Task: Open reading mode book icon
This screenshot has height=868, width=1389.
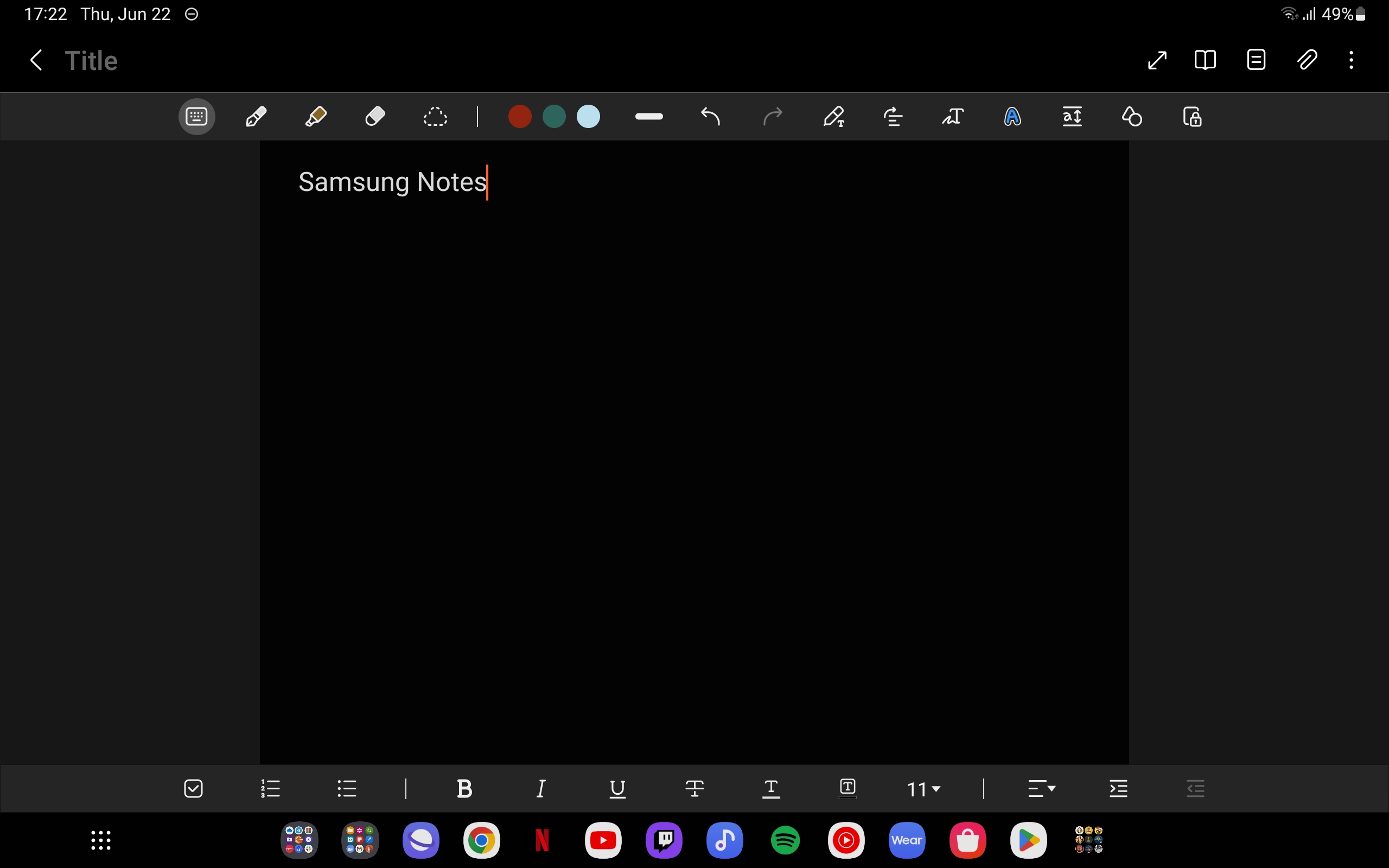Action: [x=1205, y=60]
